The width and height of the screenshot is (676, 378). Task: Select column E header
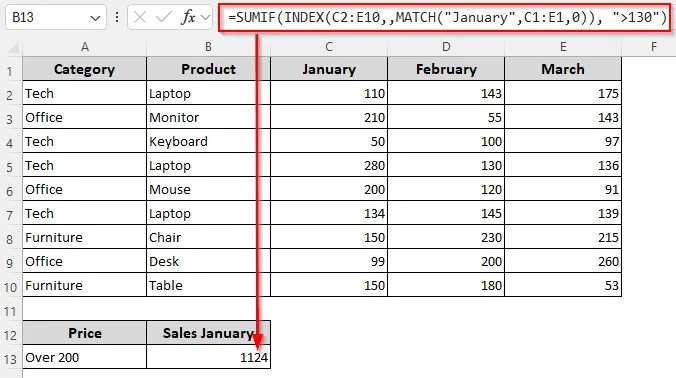point(563,47)
